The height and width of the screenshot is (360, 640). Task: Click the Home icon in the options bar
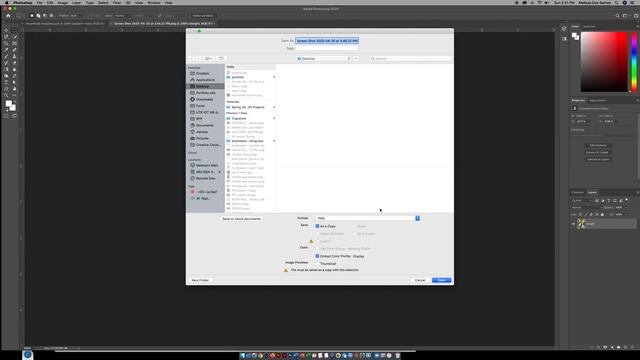[8, 16]
